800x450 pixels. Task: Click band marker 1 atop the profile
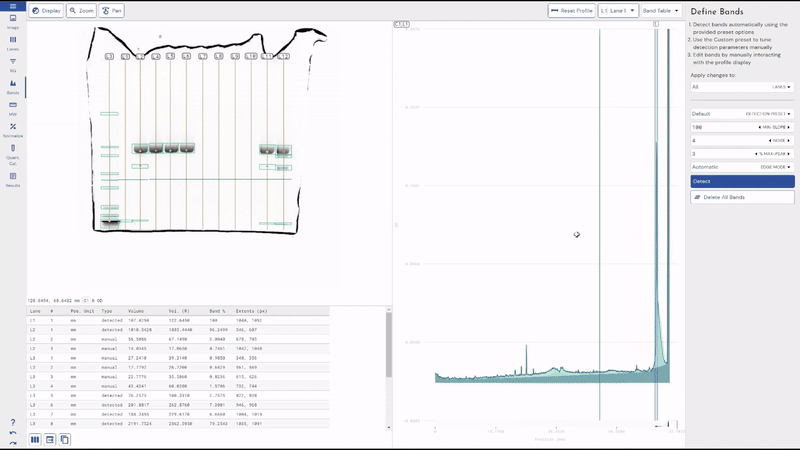coord(656,24)
